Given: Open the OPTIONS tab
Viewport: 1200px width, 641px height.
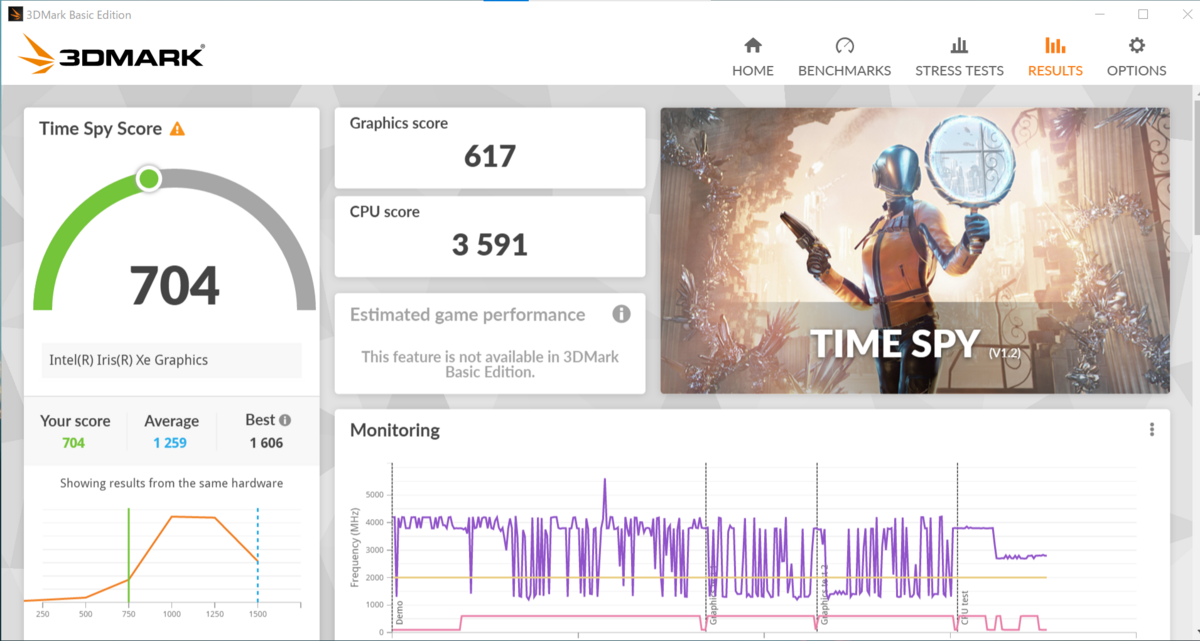Looking at the screenshot, I should [1136, 57].
